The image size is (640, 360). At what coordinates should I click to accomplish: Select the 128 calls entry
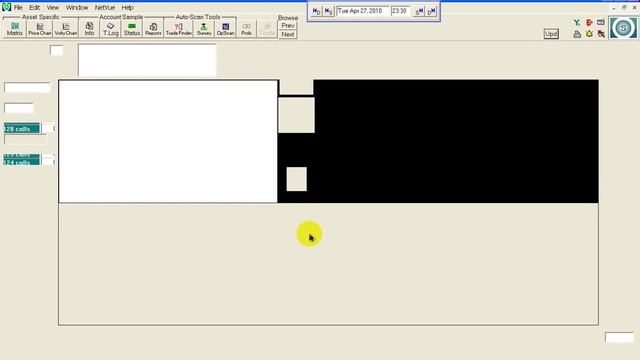[22, 129]
